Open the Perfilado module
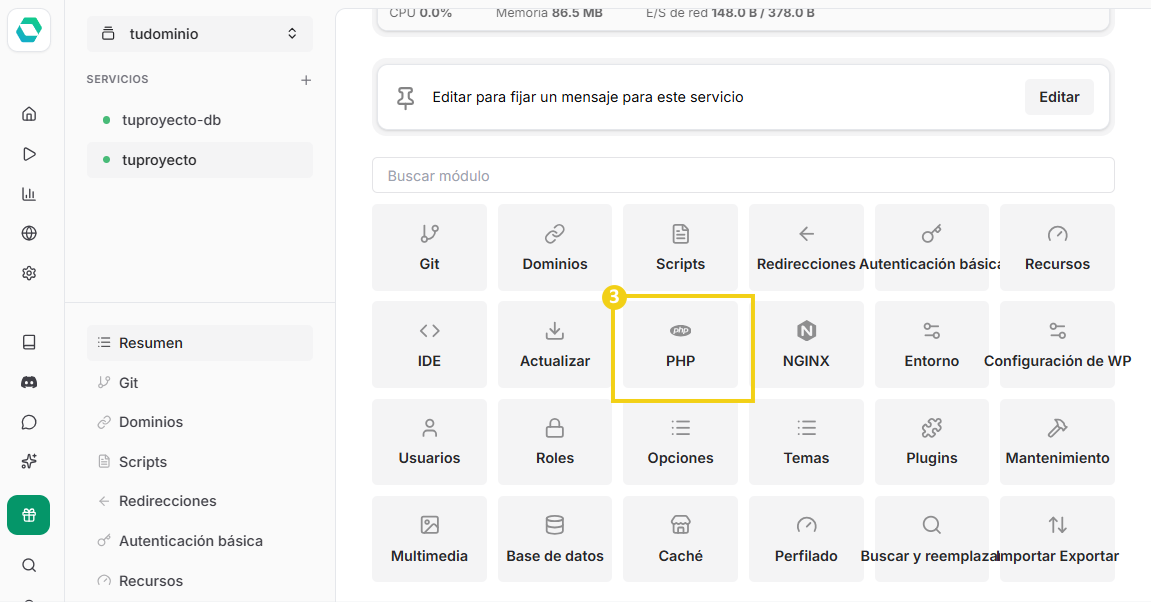1151x602 pixels. click(806, 538)
